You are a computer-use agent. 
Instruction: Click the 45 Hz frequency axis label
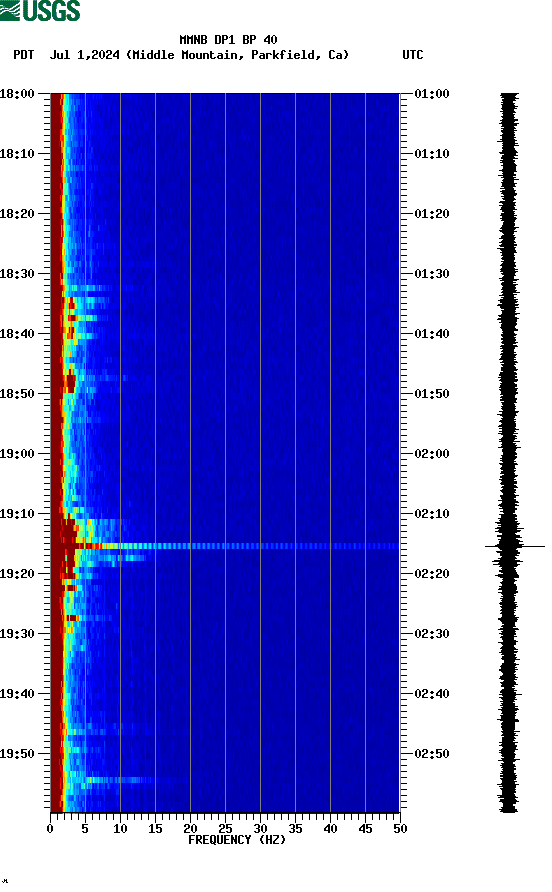[365, 829]
